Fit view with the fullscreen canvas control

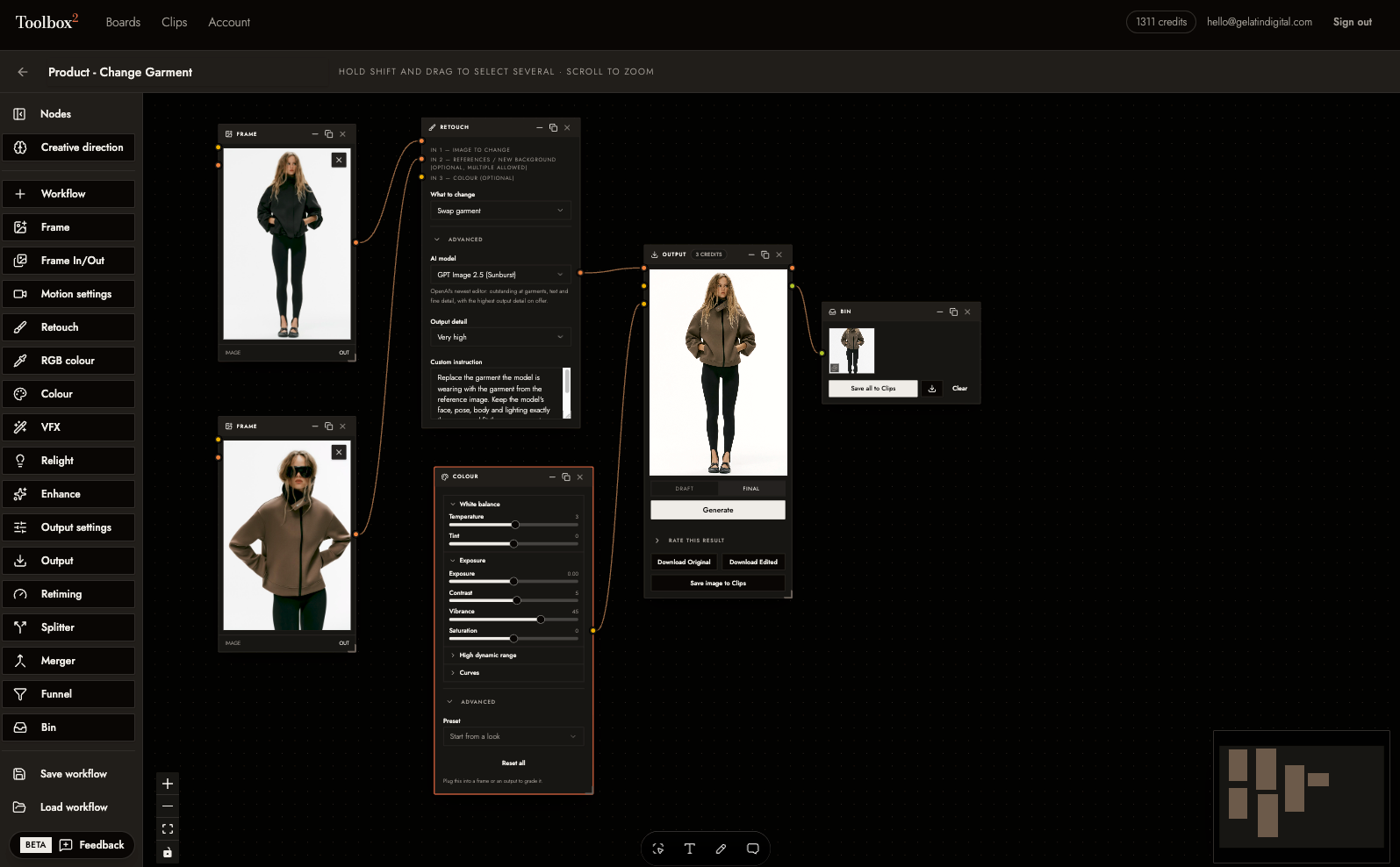coord(168,829)
